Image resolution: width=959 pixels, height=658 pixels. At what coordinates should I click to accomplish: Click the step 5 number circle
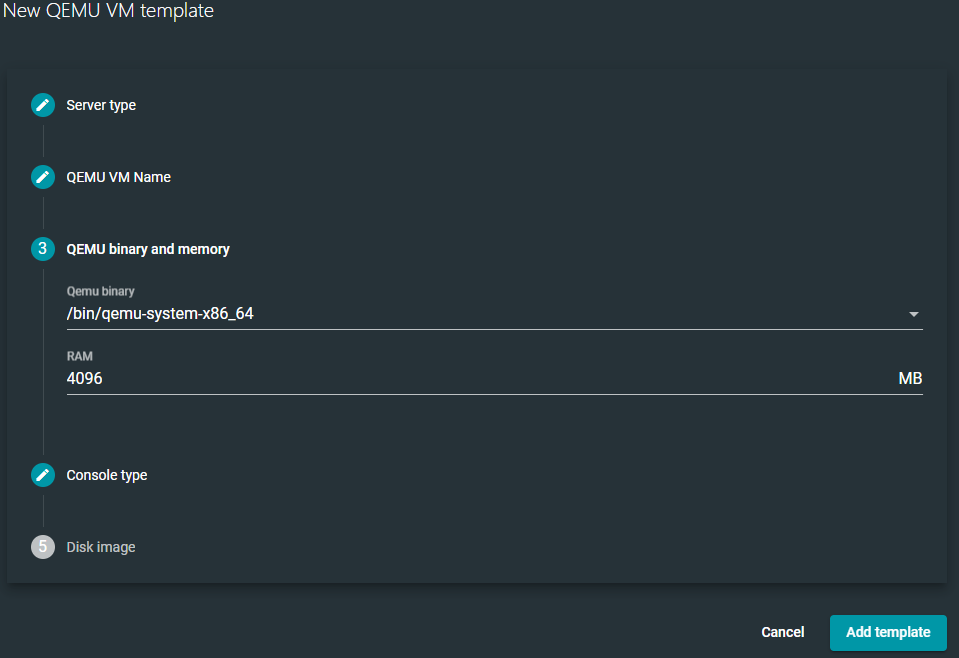[42, 547]
